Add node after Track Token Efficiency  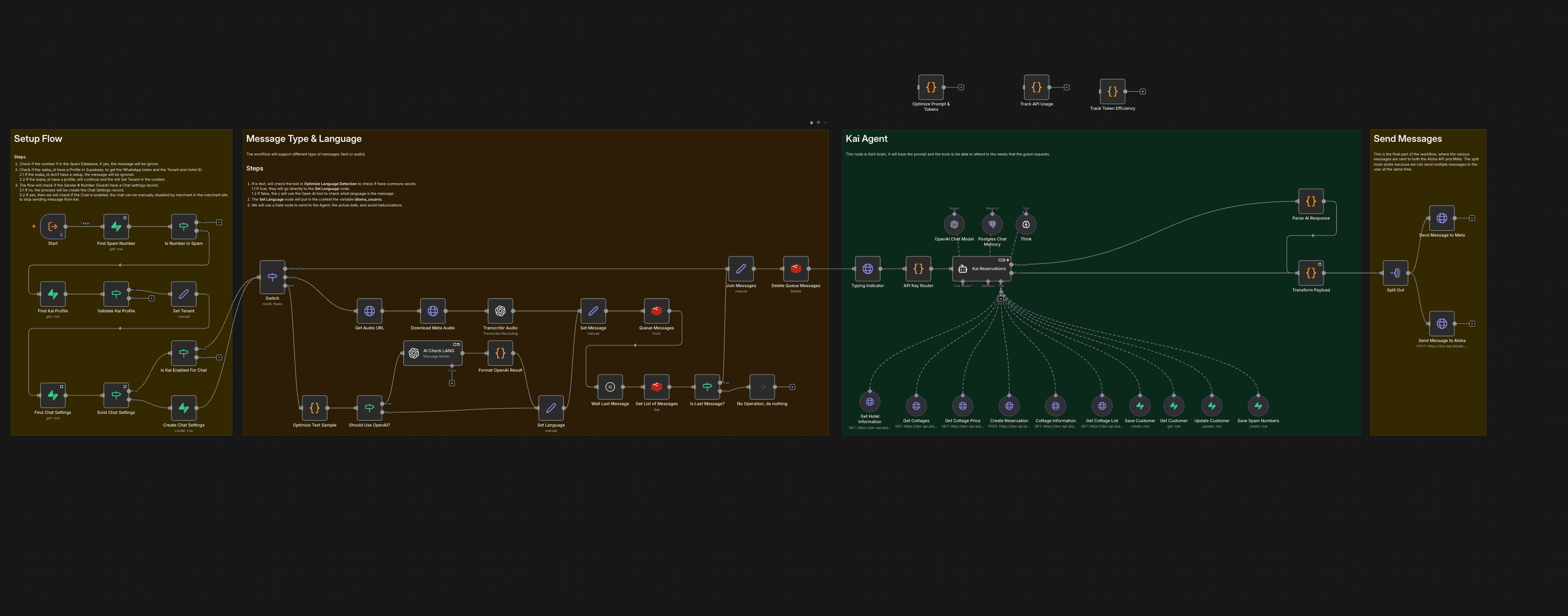pos(1143,92)
